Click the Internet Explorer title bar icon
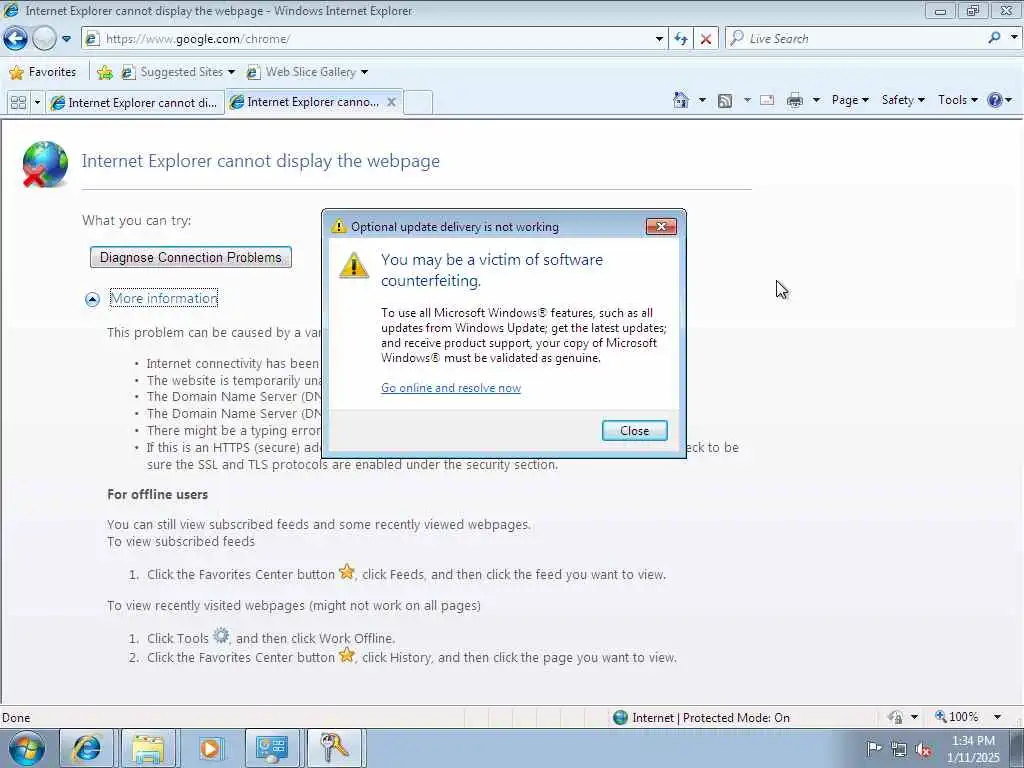Viewport: 1024px width, 768px height. [12, 10]
